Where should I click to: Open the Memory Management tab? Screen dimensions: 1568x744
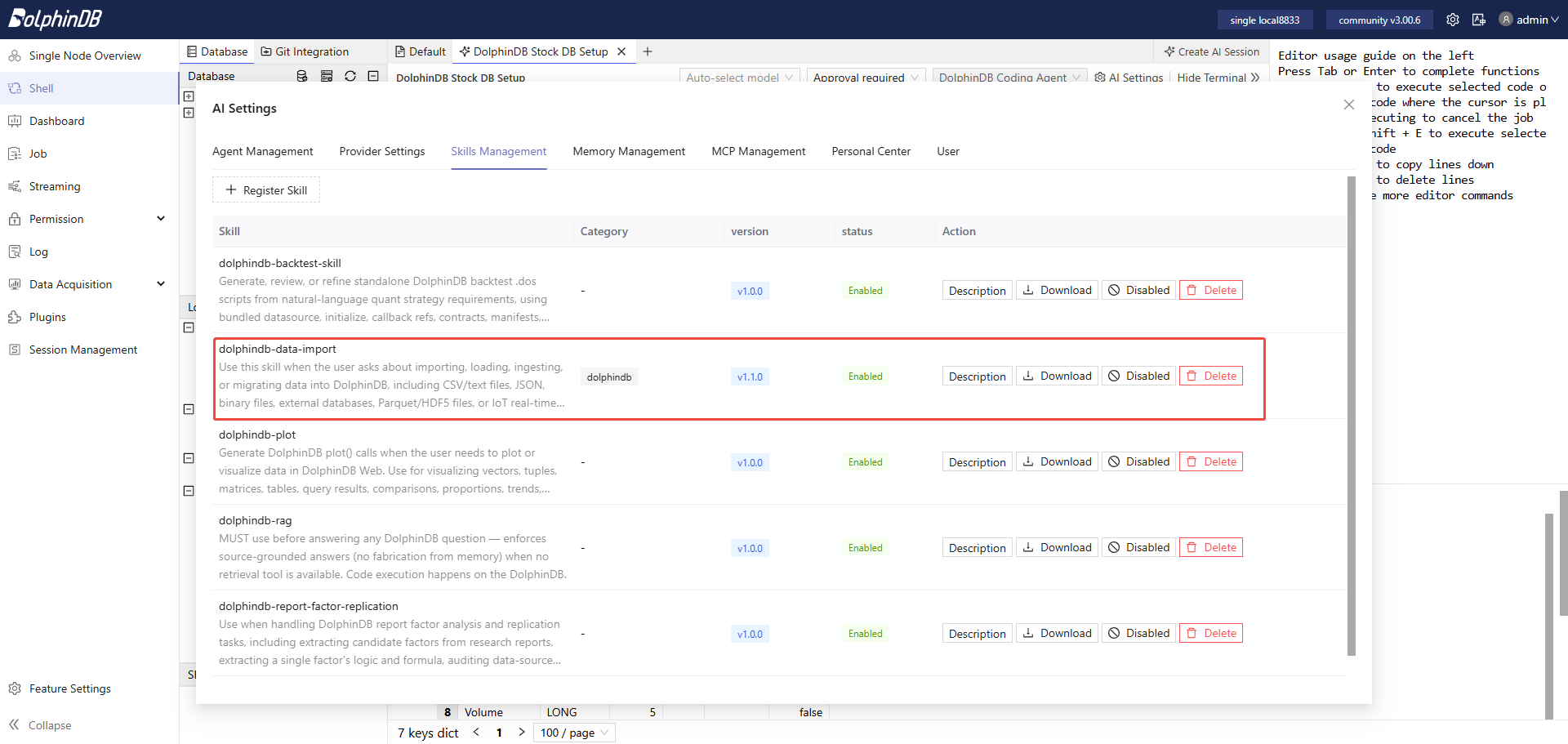[629, 151]
